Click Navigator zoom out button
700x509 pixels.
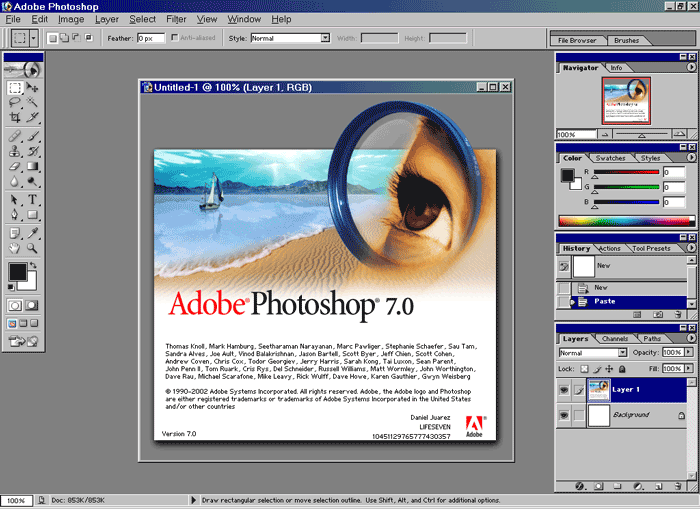605,134
